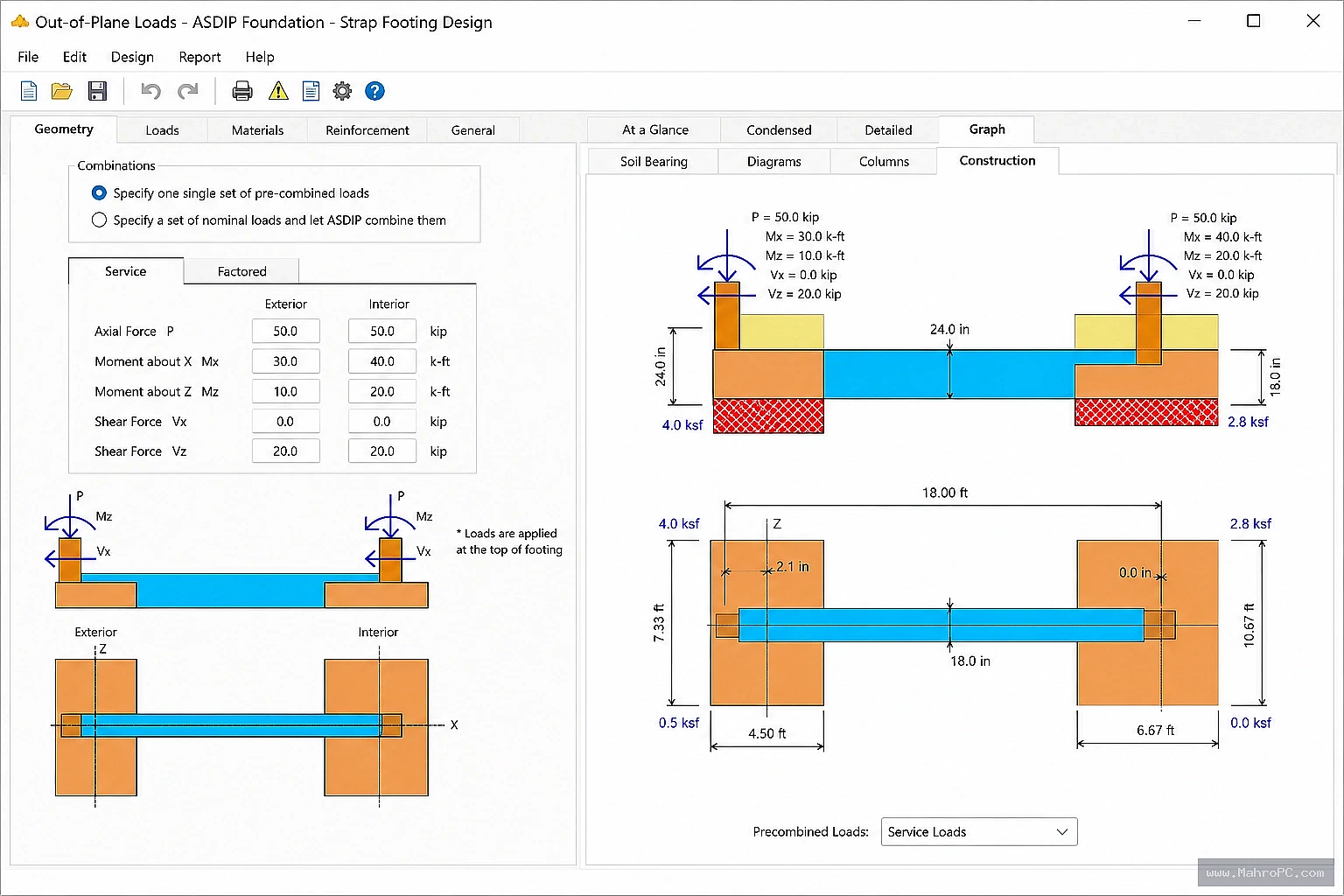
Task: Click the yellow warning triangle icon
Action: pyautogui.click(x=278, y=91)
